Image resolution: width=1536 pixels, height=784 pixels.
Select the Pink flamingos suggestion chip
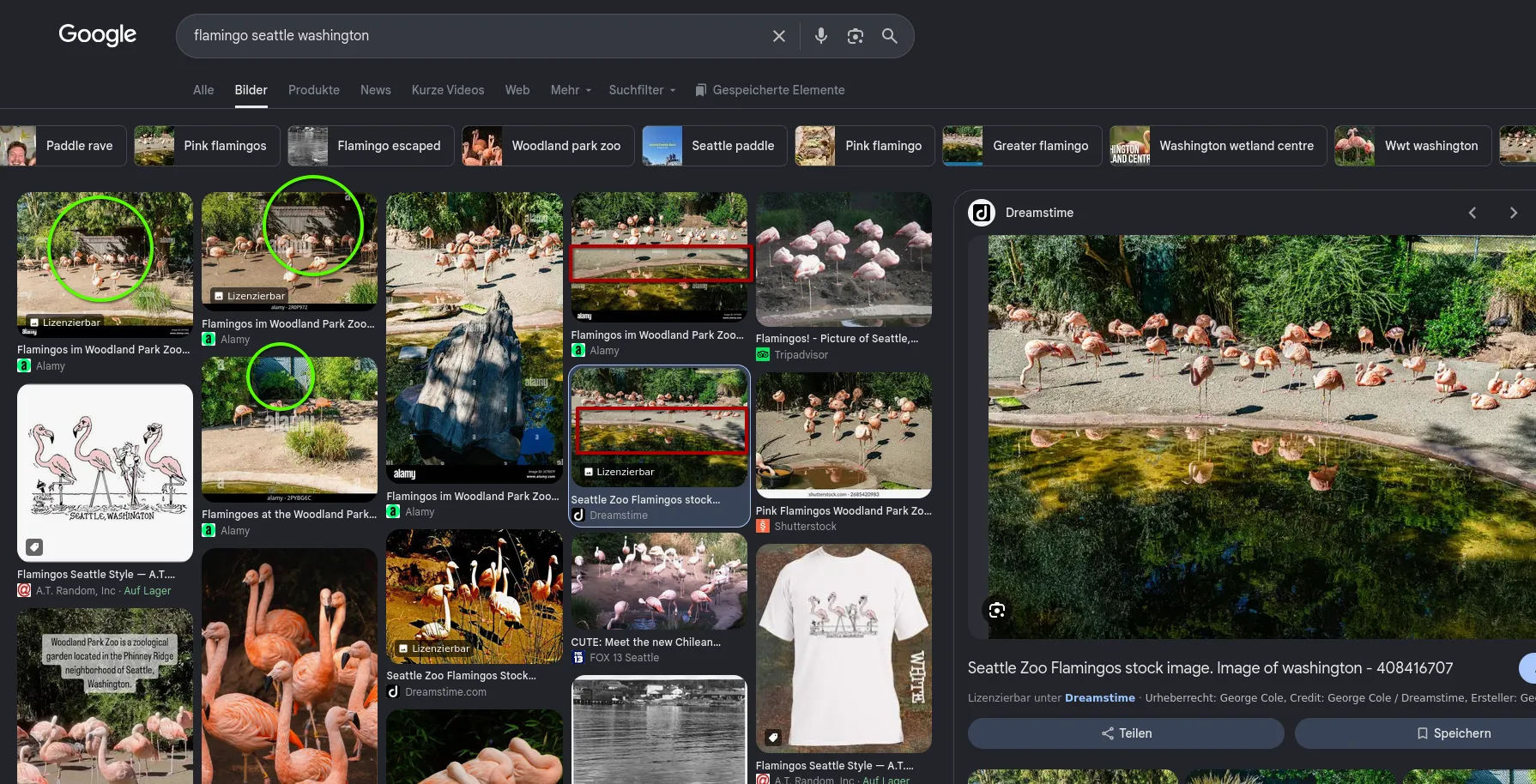click(207, 146)
